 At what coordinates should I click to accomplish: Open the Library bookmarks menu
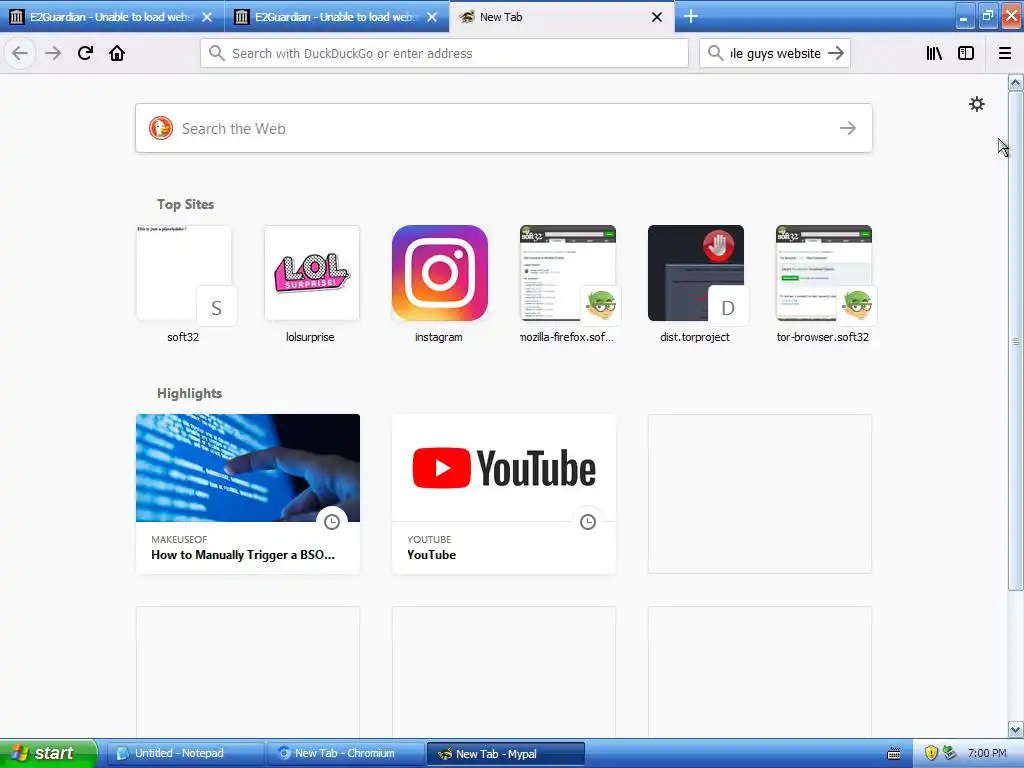coord(934,53)
